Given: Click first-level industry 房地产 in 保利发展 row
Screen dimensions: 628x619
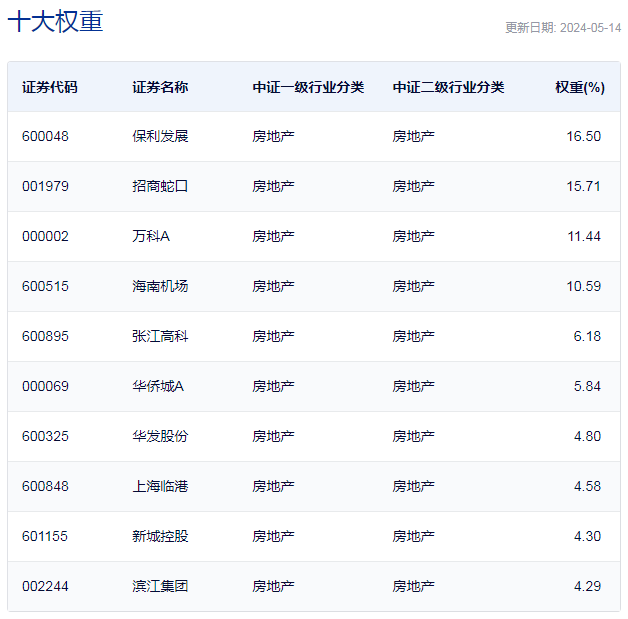Looking at the screenshot, I should [273, 136].
